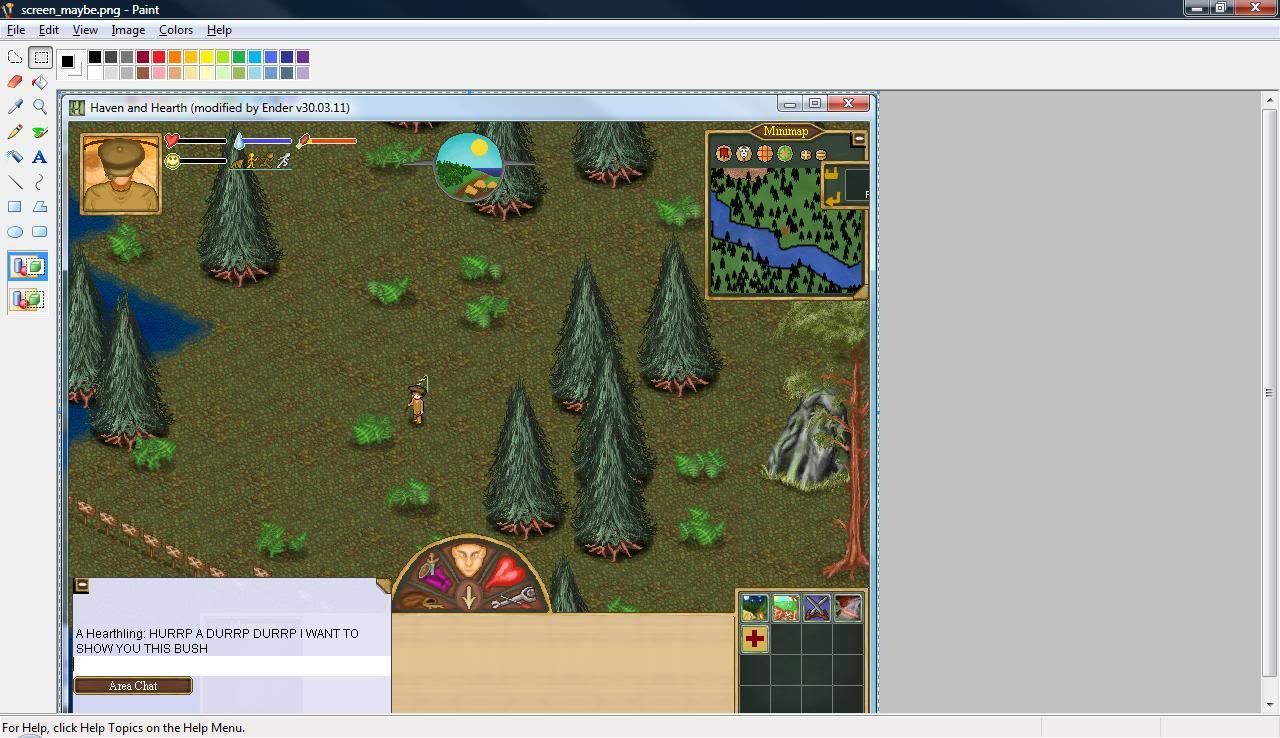Click the red cross toolbelt icon
Viewport: 1280px width, 738px height.
[755, 638]
